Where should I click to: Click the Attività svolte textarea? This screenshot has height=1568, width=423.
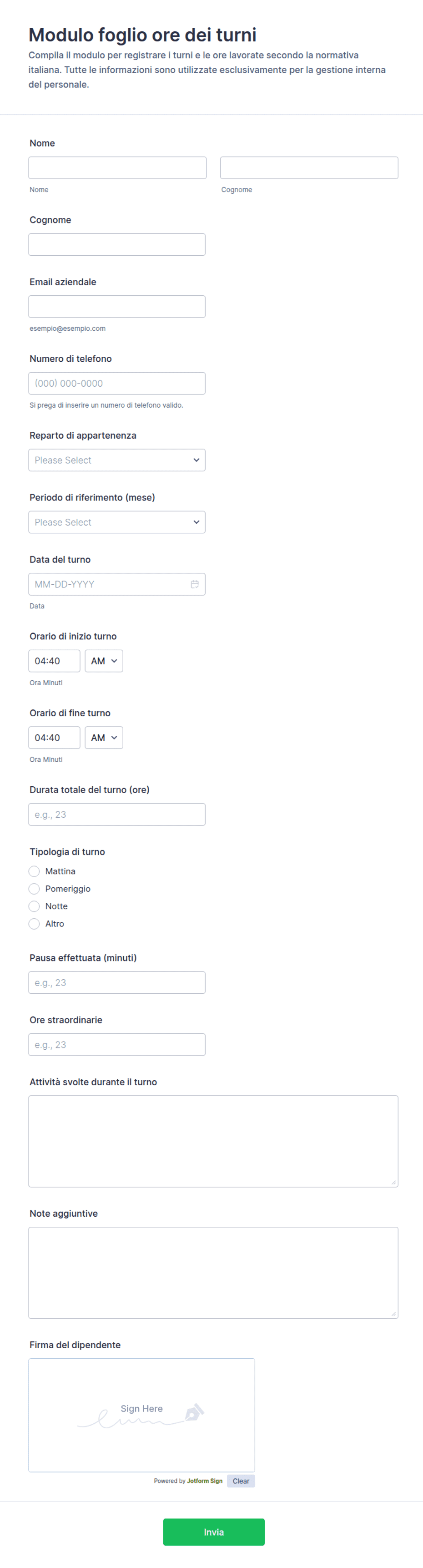pyautogui.click(x=214, y=1141)
